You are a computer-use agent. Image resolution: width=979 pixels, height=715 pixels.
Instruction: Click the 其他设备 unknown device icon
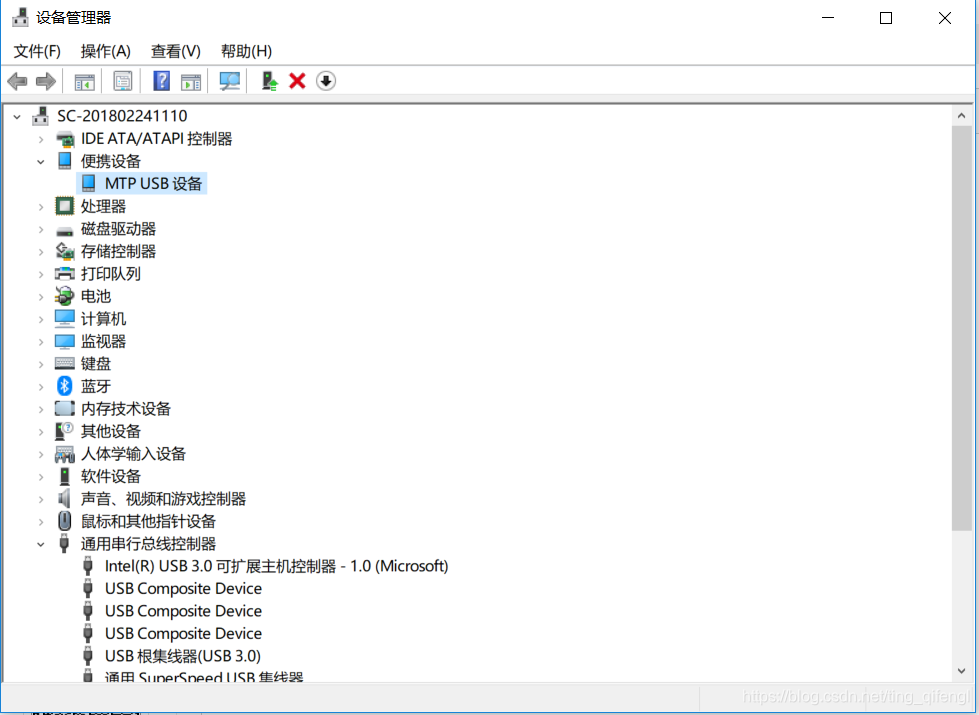tap(65, 431)
